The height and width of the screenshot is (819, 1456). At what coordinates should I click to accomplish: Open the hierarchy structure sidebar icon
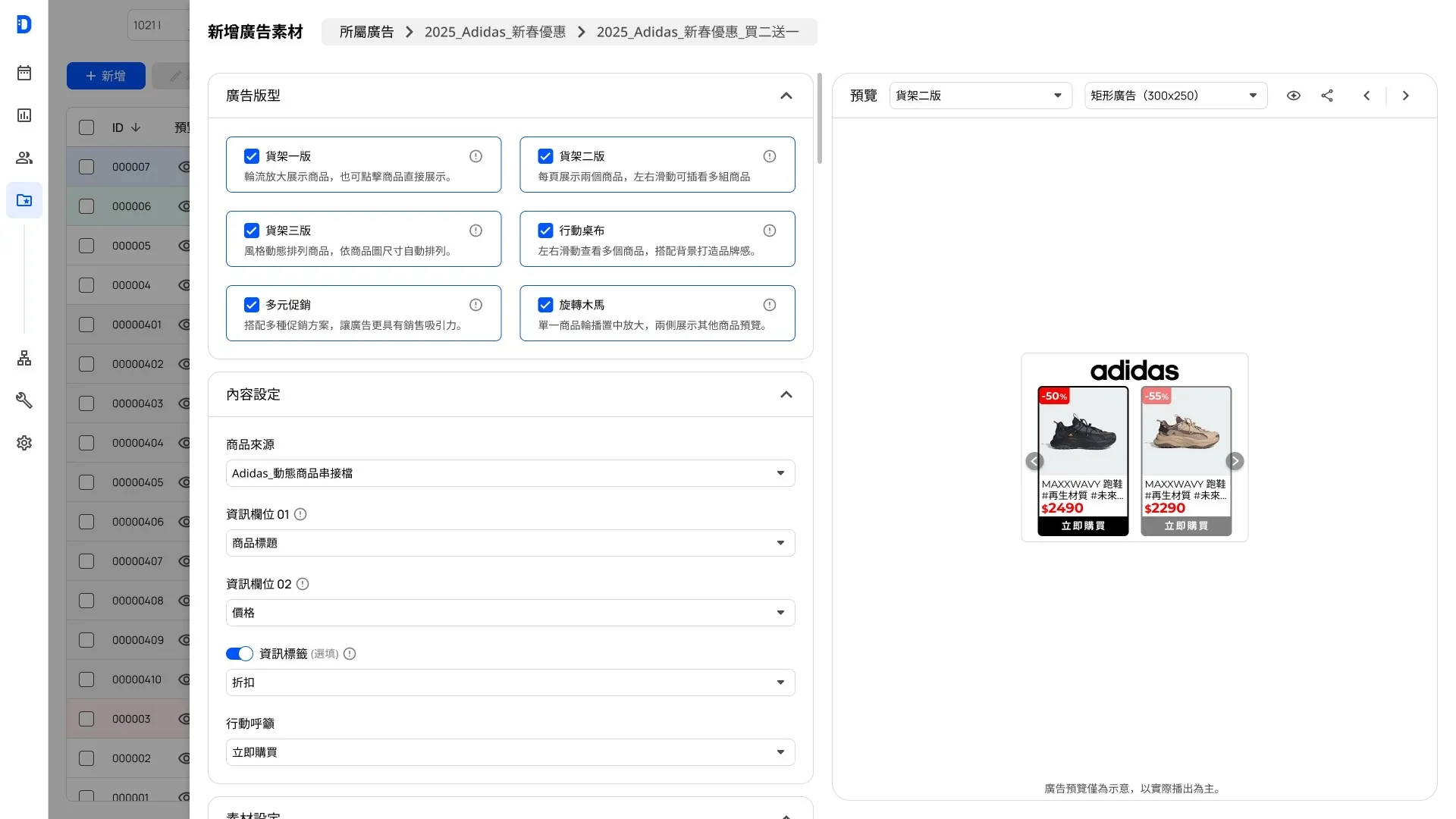point(24,358)
